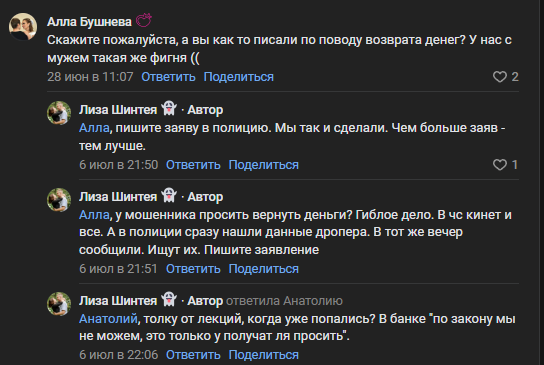Screen dimensions: 544x365
Task: Open Лиза Шинтея avatar on 21:50 reply
Action: coord(59,113)
